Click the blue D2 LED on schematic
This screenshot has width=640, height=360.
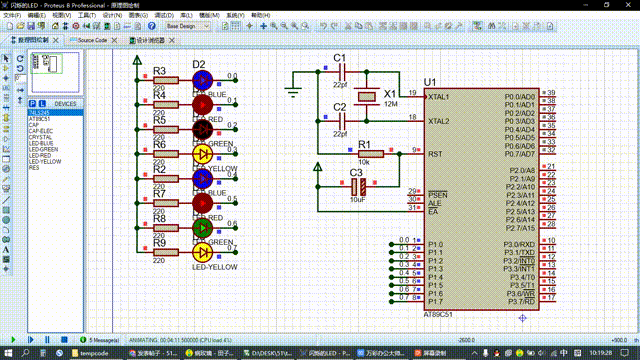(x=202, y=80)
